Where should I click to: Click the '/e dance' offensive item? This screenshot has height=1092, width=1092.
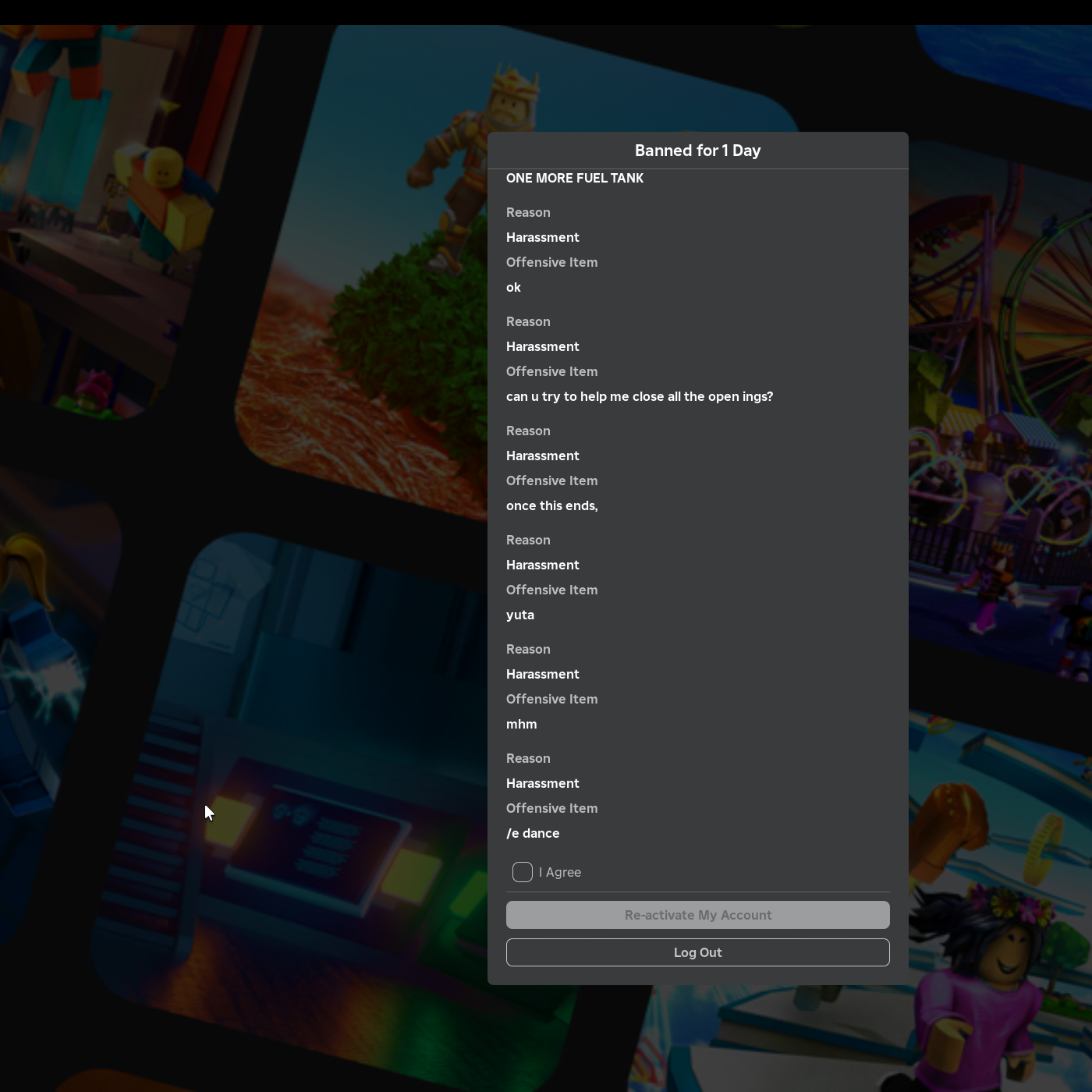[x=533, y=833]
